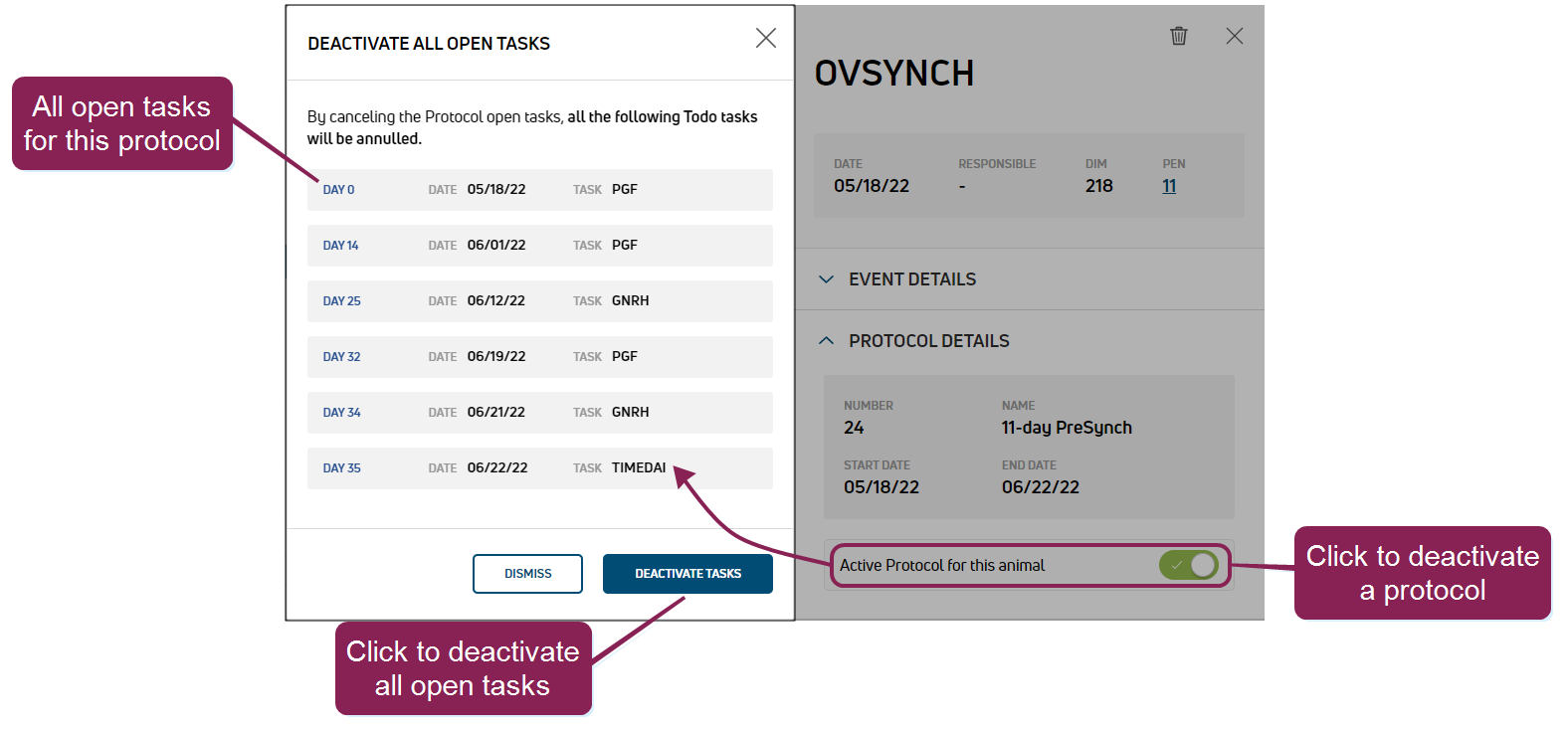Image resolution: width=1568 pixels, height=732 pixels.
Task: Toggle Active Protocol for this animal
Action: [x=1188, y=565]
